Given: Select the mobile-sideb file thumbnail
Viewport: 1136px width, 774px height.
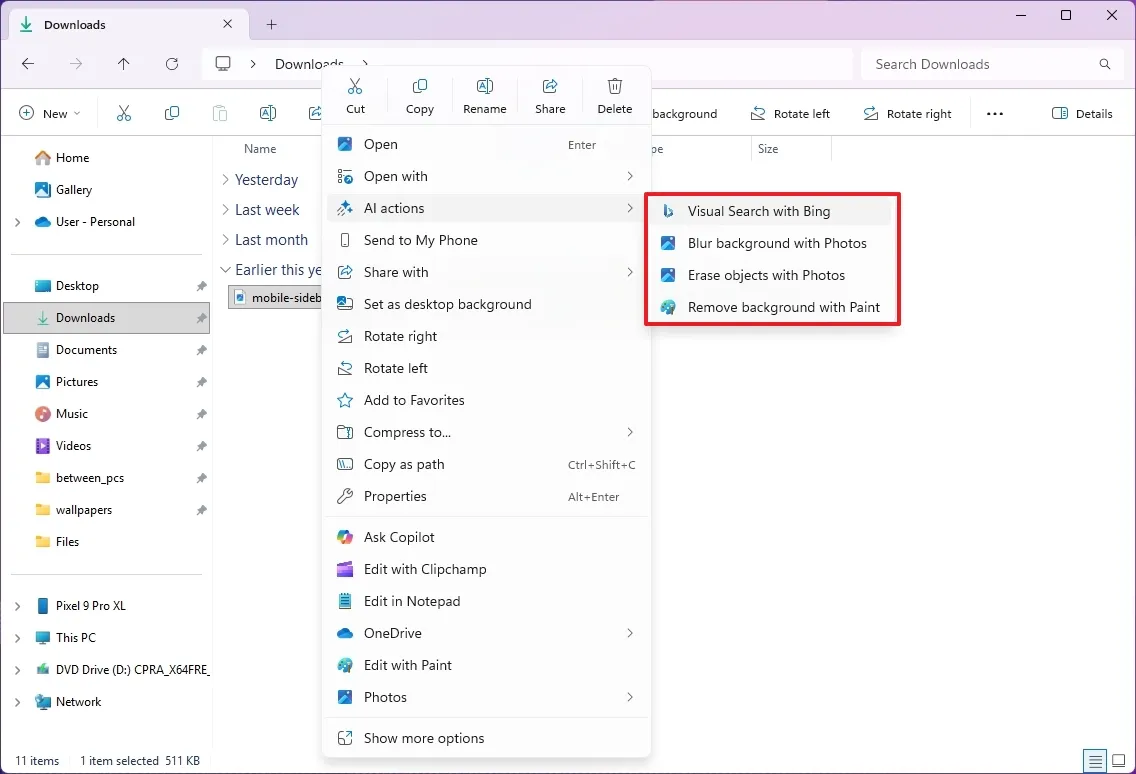Looking at the screenshot, I should pyautogui.click(x=240, y=297).
